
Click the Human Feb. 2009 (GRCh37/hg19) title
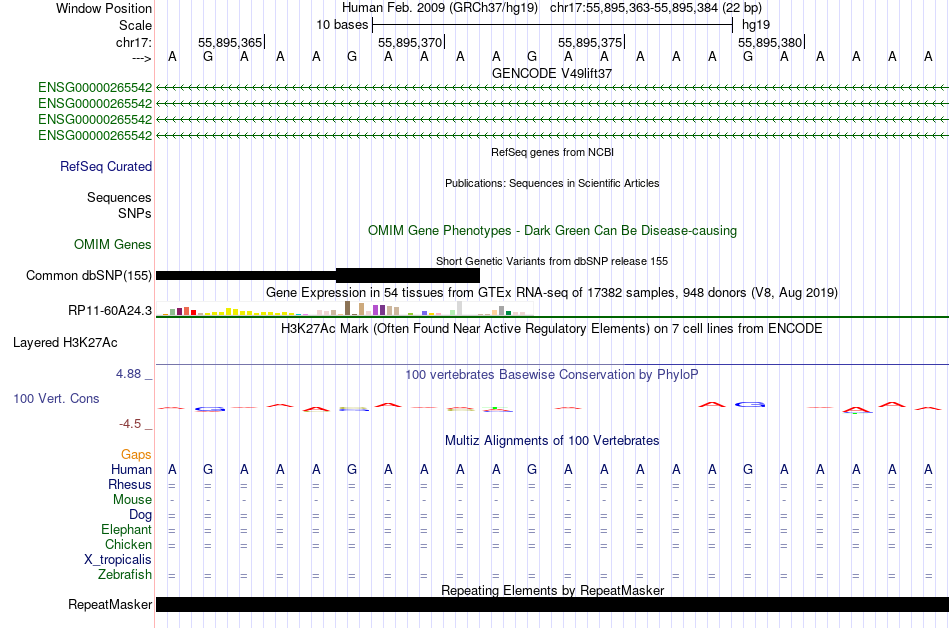[439, 8]
